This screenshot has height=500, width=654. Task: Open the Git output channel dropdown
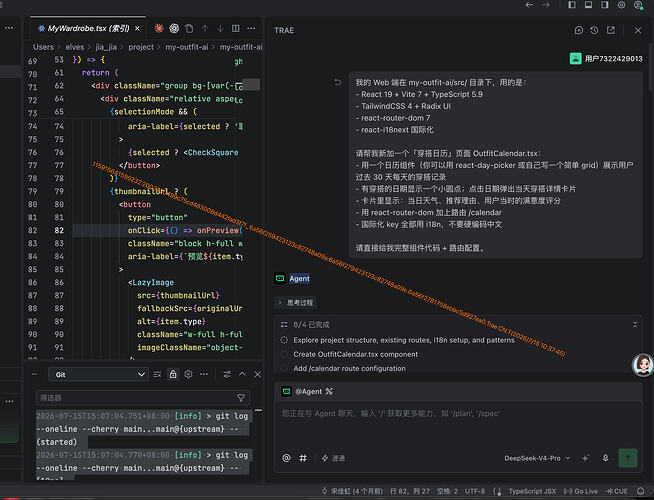(98, 374)
